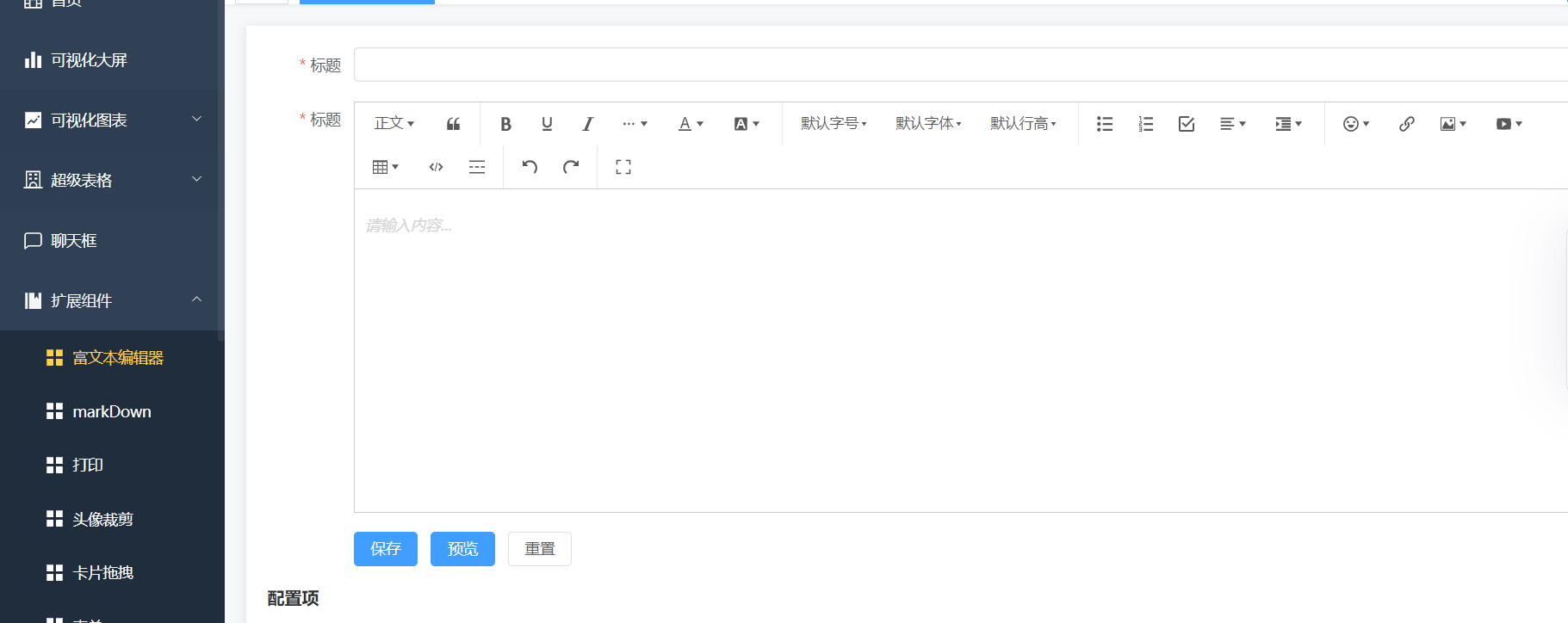This screenshot has height=623, width=1568.
Task: Open the text alignment menu
Action: coord(1233,124)
